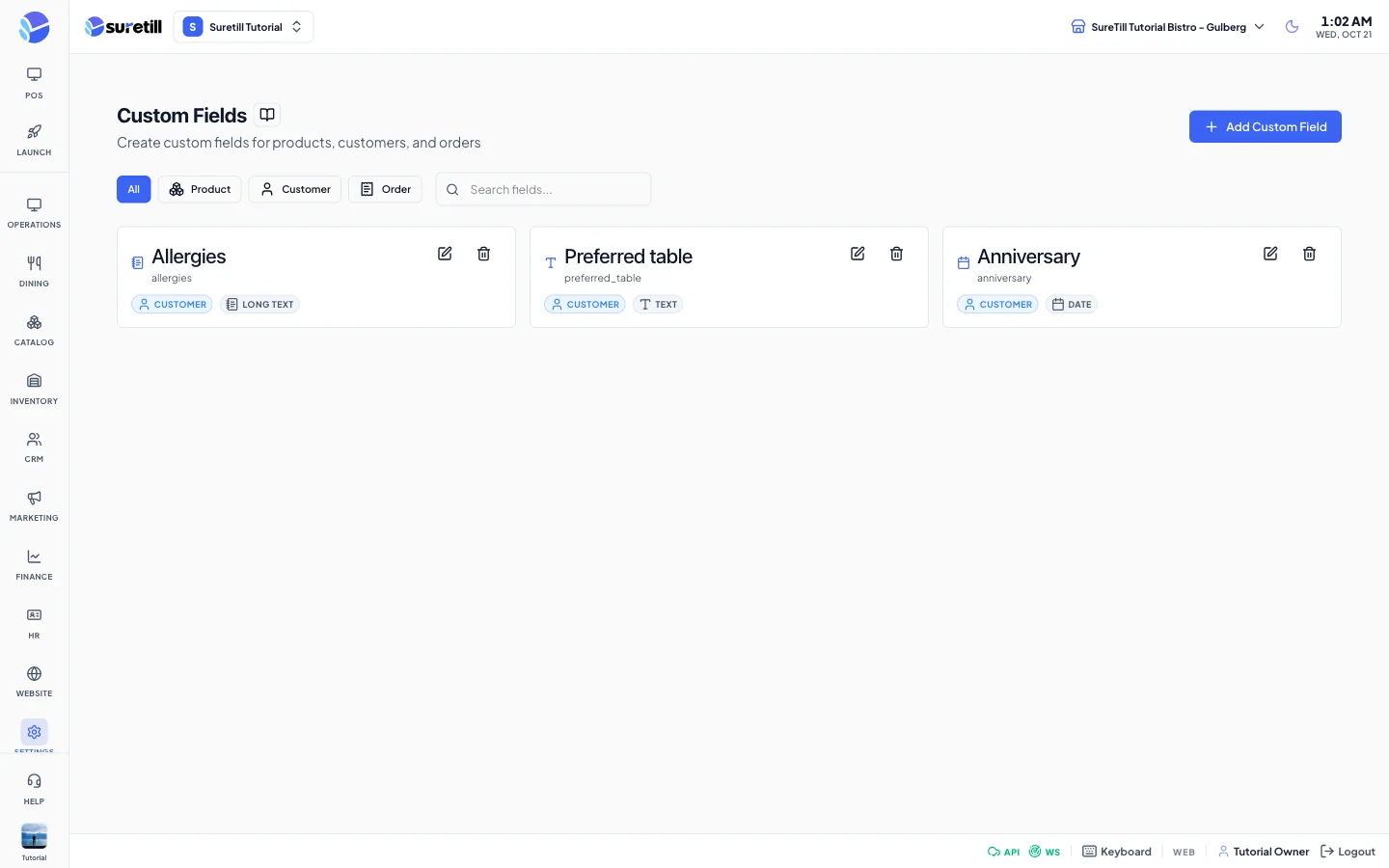
Task: Open Help headset icon
Action: click(34, 789)
